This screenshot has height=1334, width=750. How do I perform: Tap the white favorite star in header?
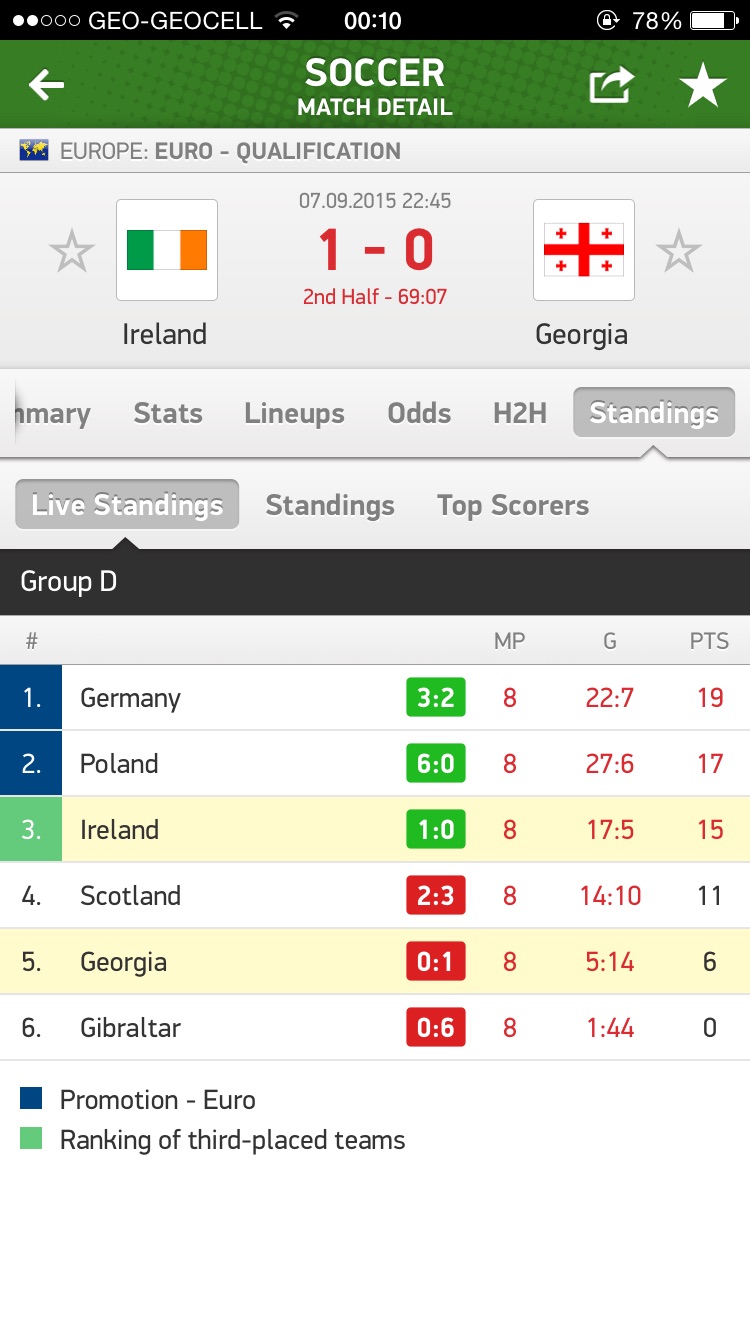coord(703,86)
